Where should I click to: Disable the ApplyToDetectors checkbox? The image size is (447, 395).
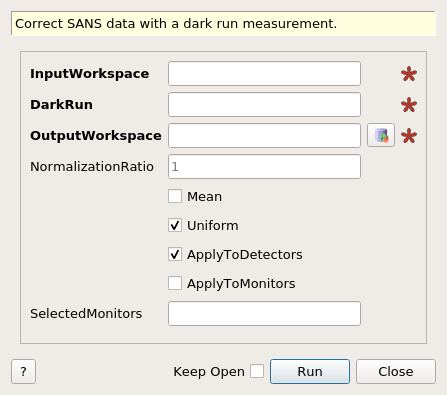pos(175,254)
